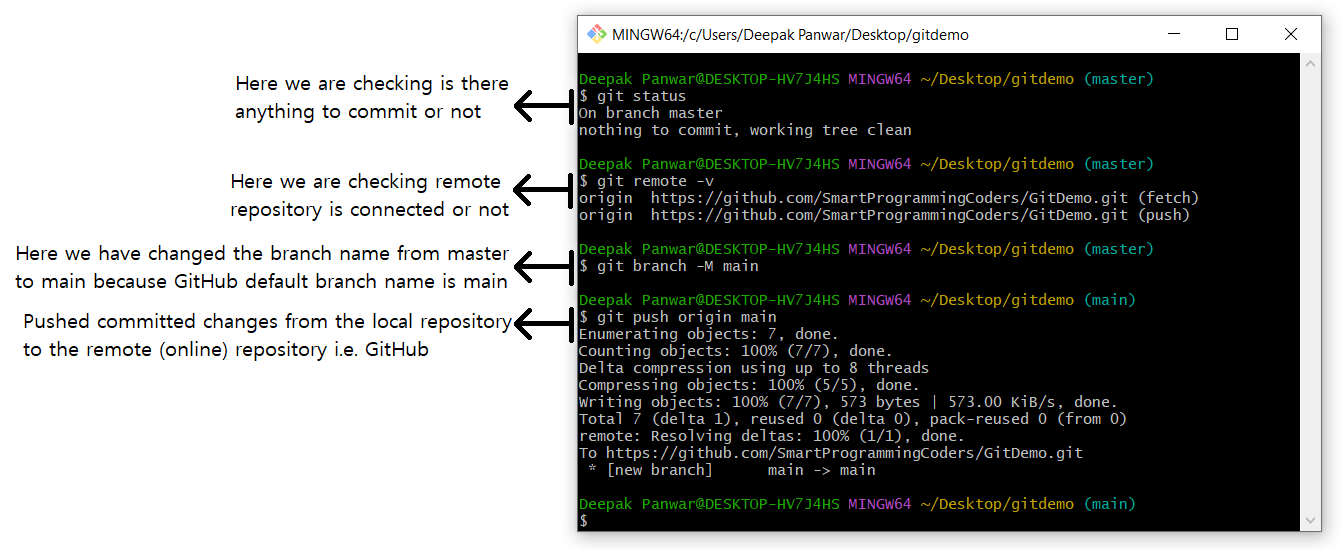Viewport: 1342px width, 554px height.
Task: Maximize the MINGW64 terminal window
Action: [1232, 34]
